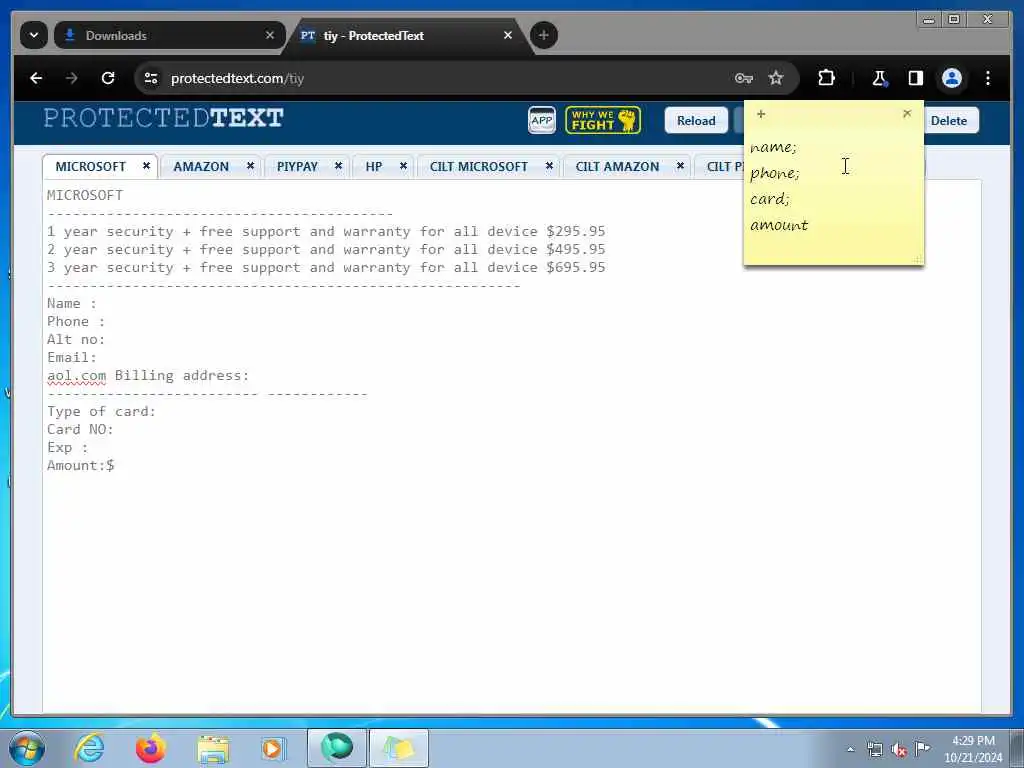Open the taskbar clock and date
This screenshot has height=768, width=1024.
(973, 749)
